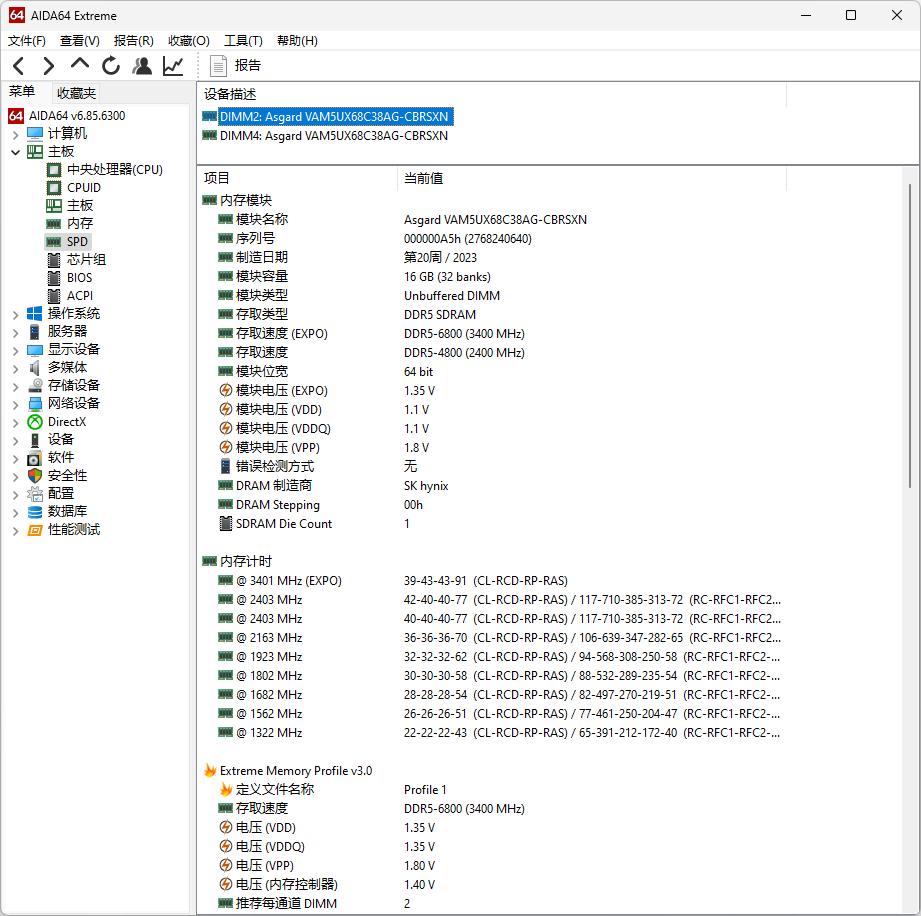
Task: Switch to the 收藏夹 tab
Action: 77,93
